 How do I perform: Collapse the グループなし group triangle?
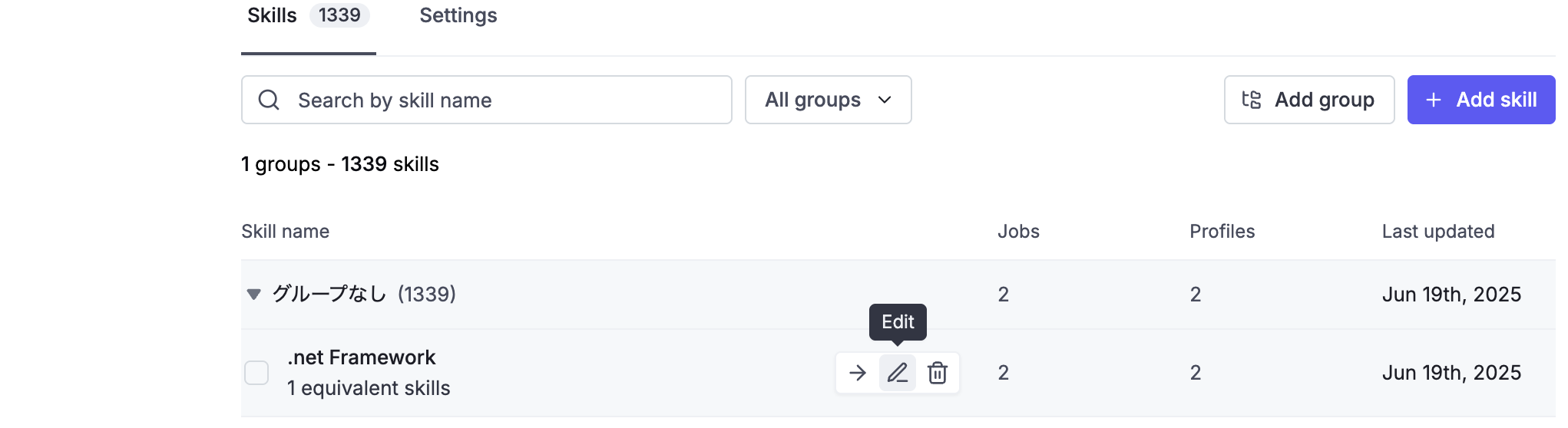[253, 294]
